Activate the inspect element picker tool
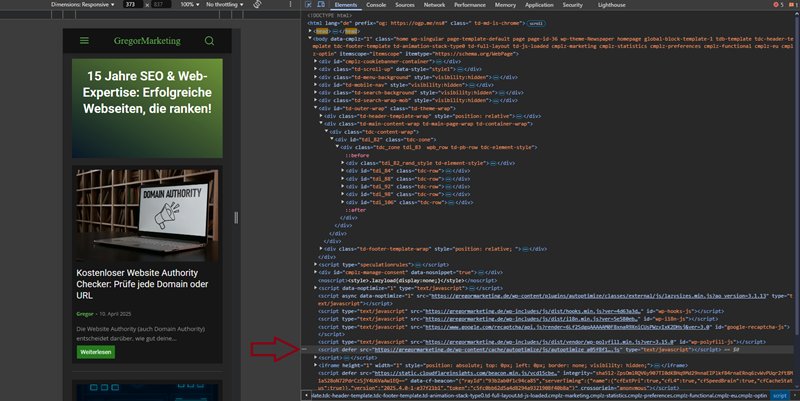This screenshot has height=401, width=800. [309, 5]
